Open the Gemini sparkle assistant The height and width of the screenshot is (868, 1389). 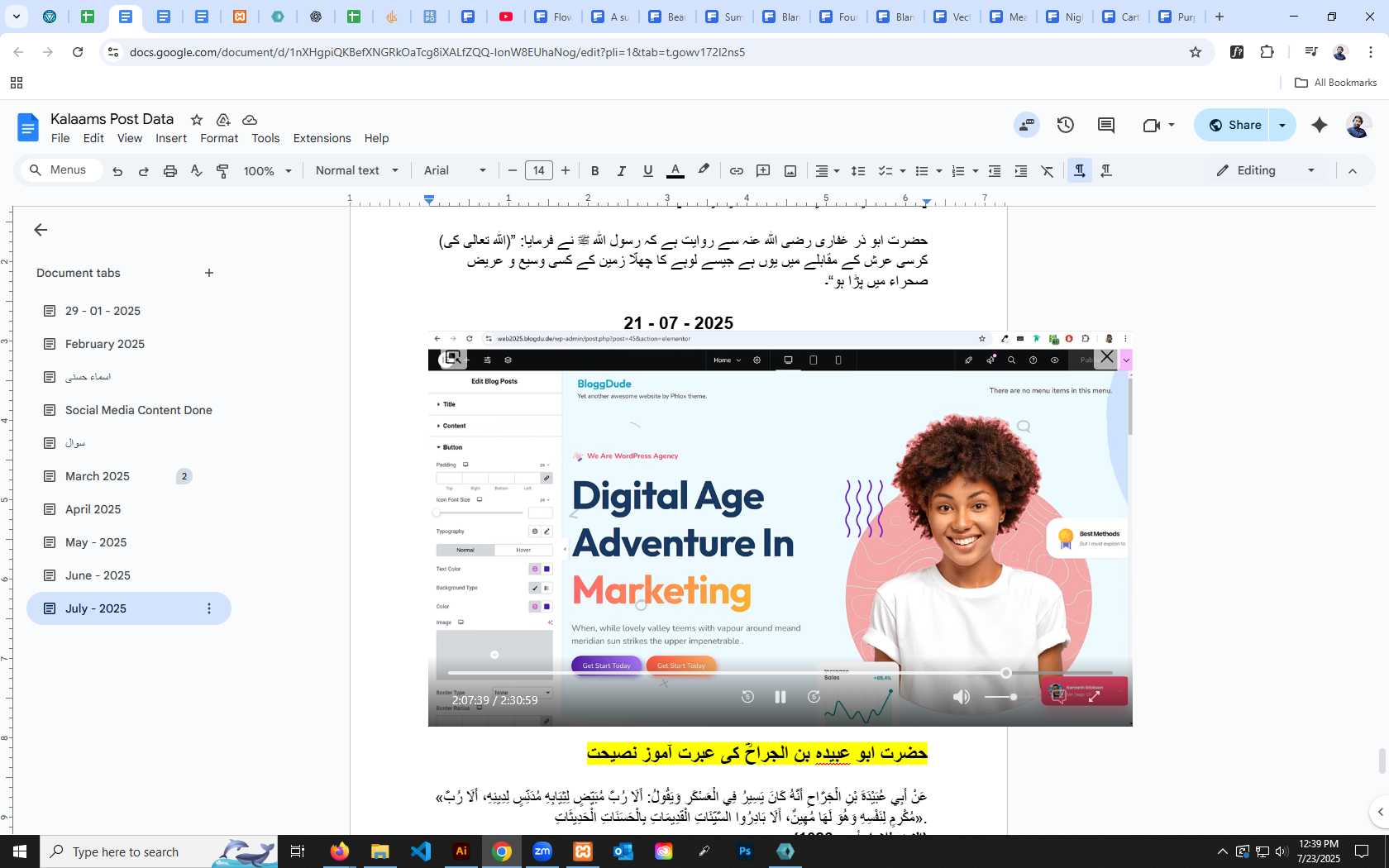point(1320,125)
